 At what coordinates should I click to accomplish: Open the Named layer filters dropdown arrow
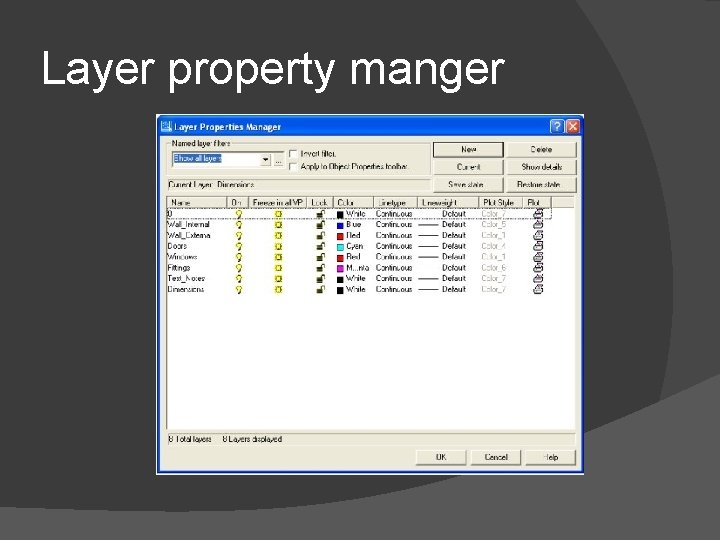[266, 159]
